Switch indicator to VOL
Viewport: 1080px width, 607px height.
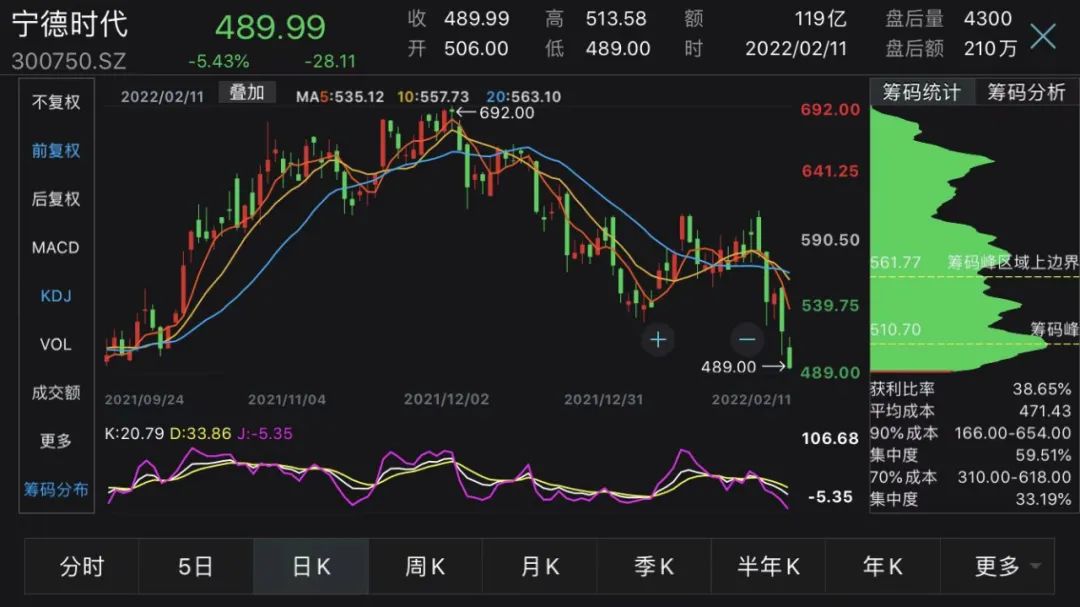[56, 344]
